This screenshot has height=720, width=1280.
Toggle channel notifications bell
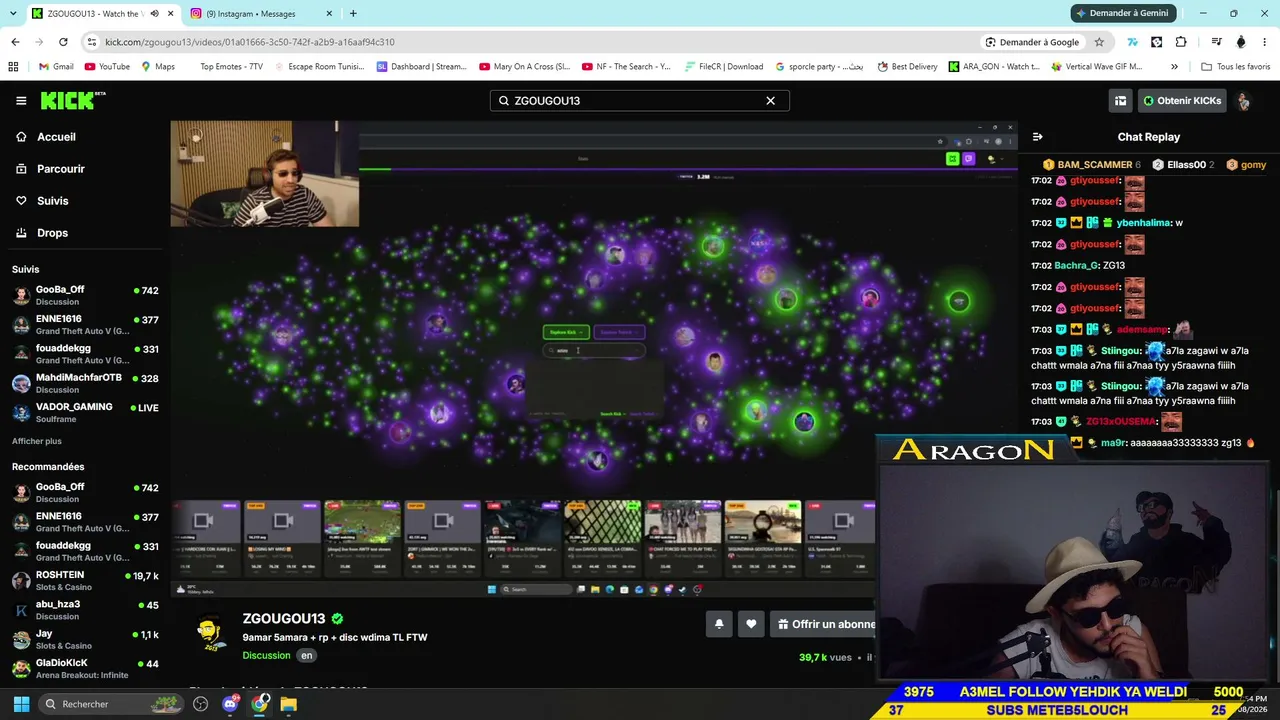click(x=719, y=624)
